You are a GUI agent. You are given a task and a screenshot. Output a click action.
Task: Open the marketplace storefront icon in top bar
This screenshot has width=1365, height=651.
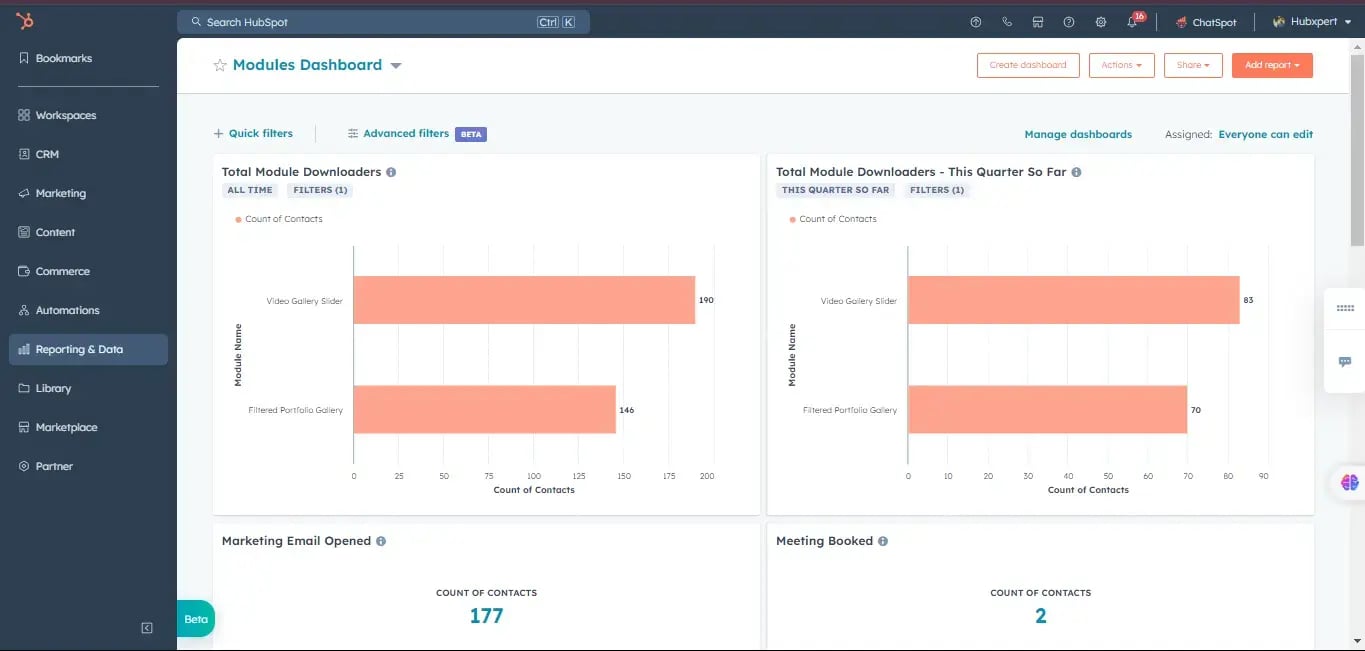pos(1038,22)
